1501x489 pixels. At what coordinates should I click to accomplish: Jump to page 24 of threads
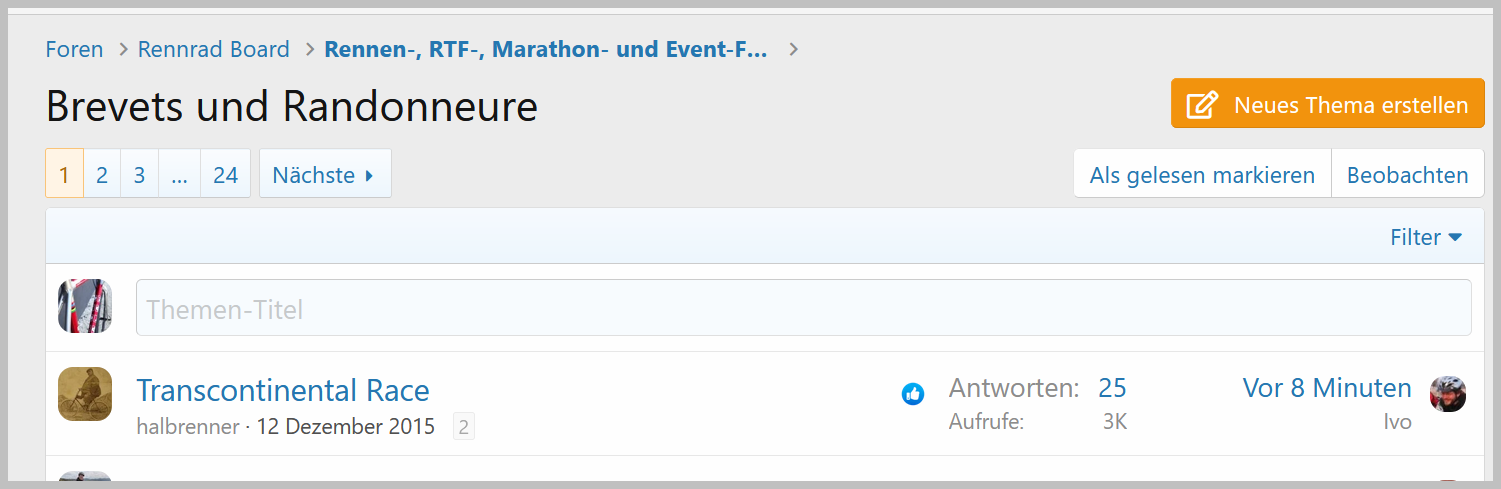(226, 175)
